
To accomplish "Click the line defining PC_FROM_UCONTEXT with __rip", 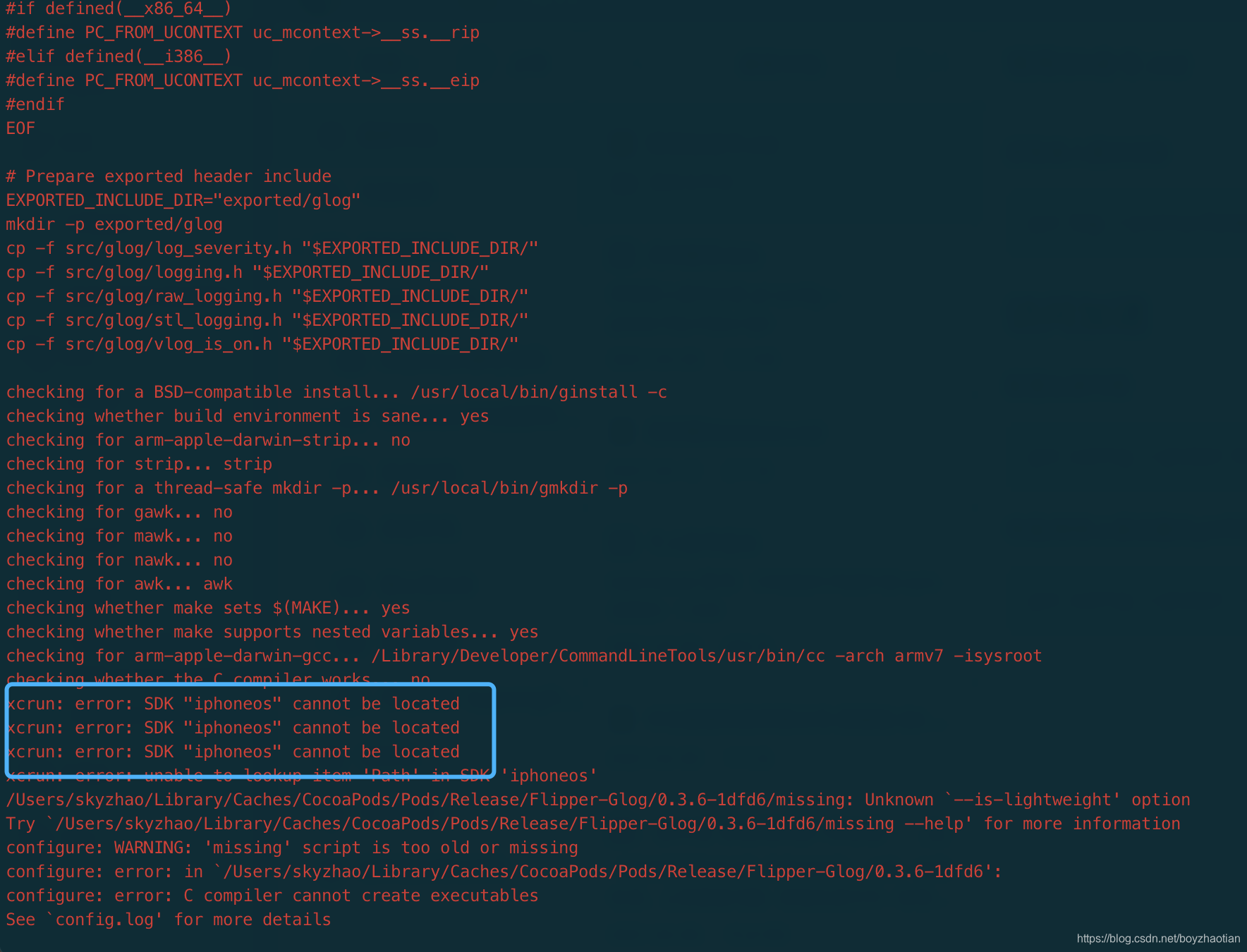I will click(243, 32).
